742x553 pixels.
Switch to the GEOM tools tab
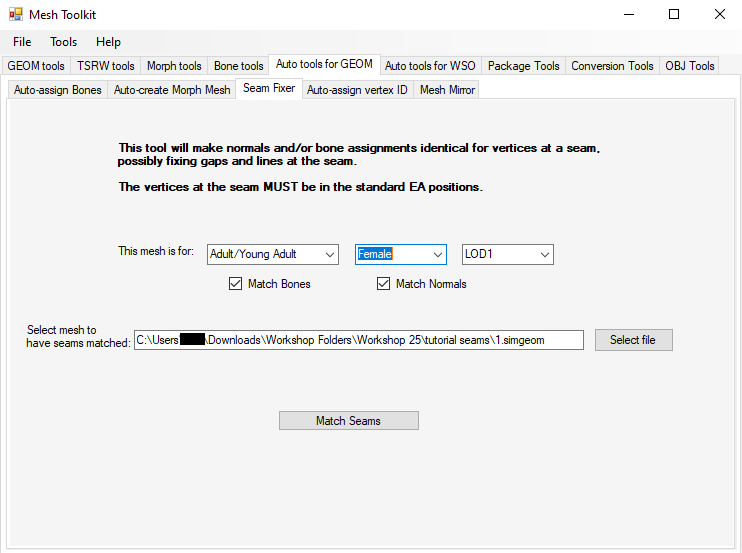point(36,66)
